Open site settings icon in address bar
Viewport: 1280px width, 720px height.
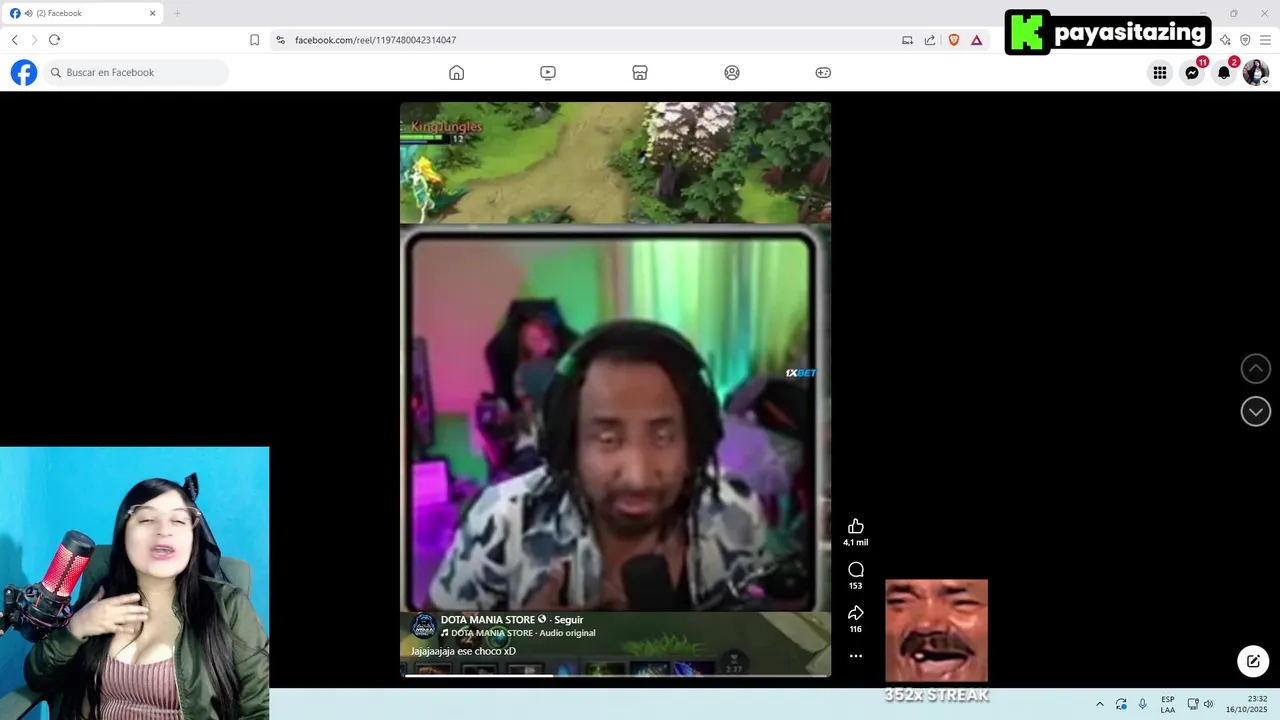tap(280, 40)
